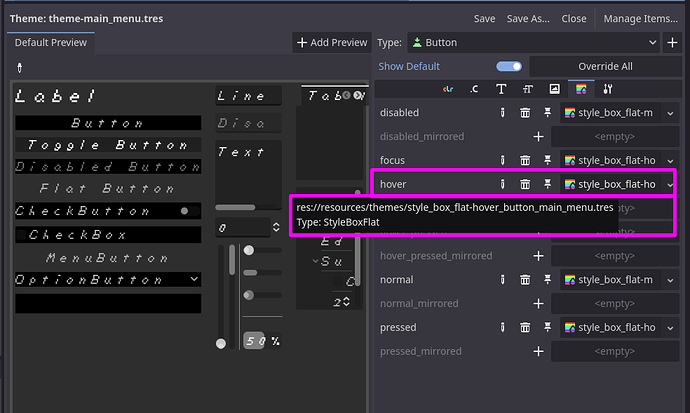Click Save As... for the theme
The height and width of the screenshot is (413, 690).
(x=528, y=18)
